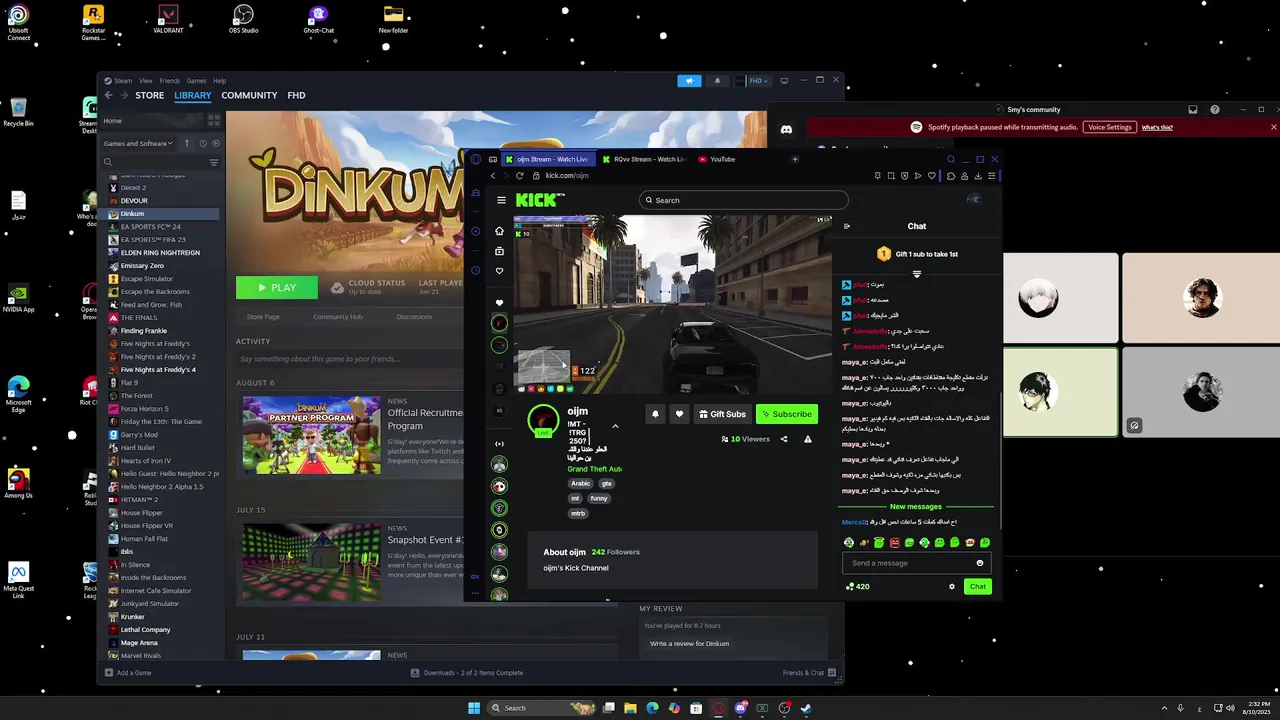Screen dimensions: 1280x720
Task: Select Forza Horizon 5 in Steam library
Action: [x=144, y=409]
